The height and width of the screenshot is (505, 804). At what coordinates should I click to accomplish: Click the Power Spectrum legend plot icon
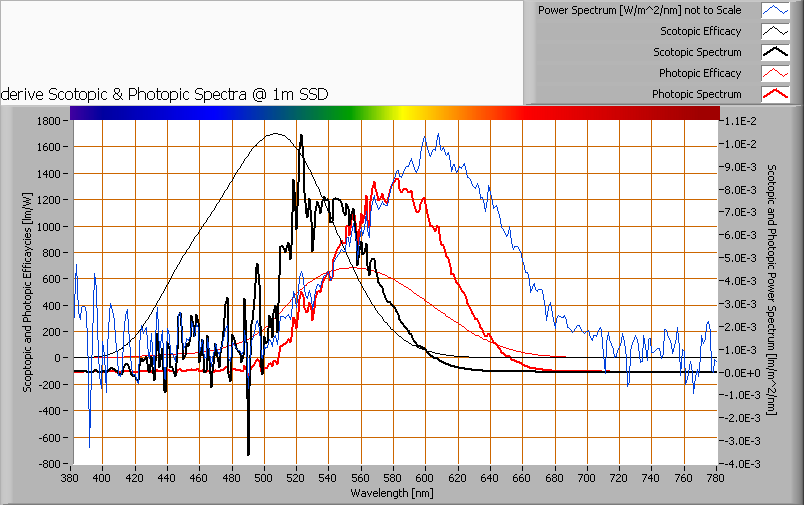(775, 10)
